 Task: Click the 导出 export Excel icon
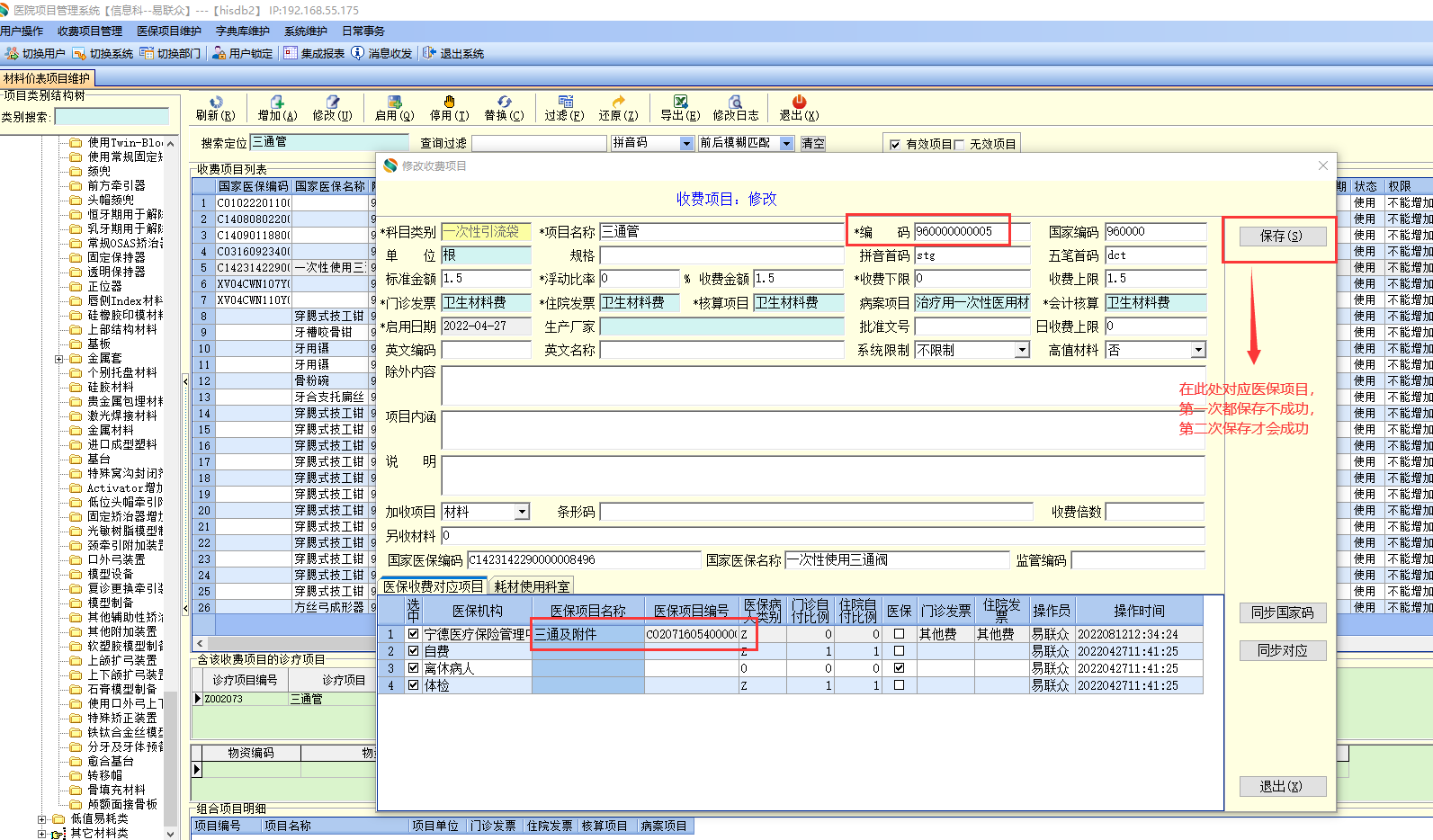pos(680,102)
